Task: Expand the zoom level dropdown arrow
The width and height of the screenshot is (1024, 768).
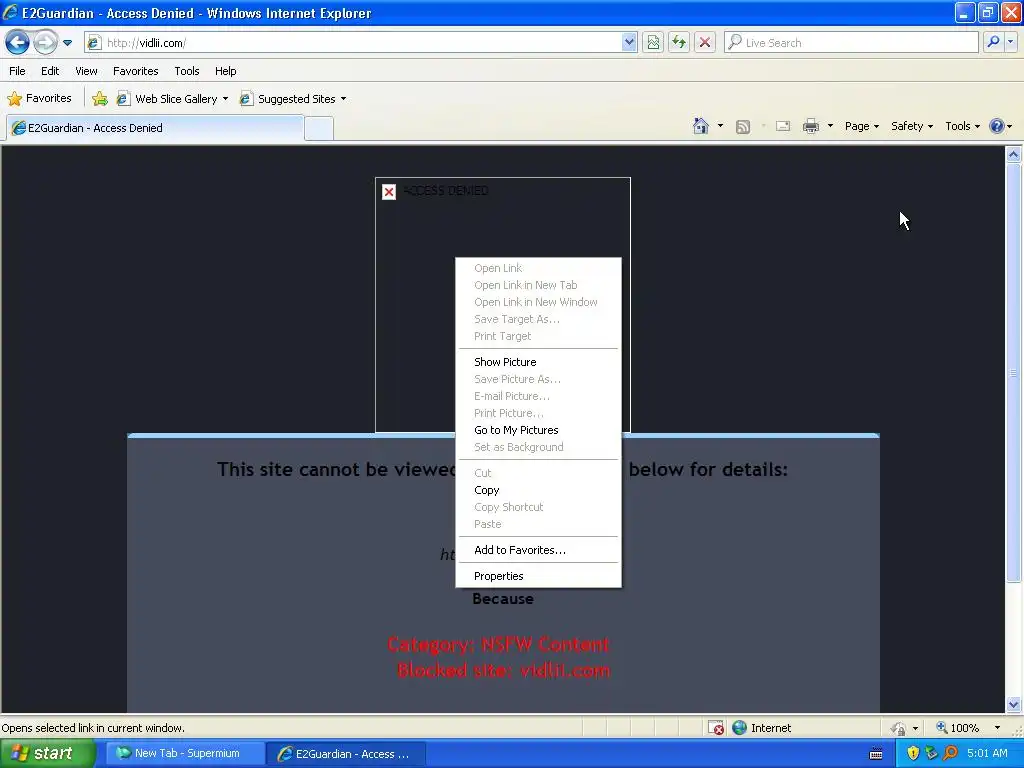Action: pyautogui.click(x=997, y=728)
